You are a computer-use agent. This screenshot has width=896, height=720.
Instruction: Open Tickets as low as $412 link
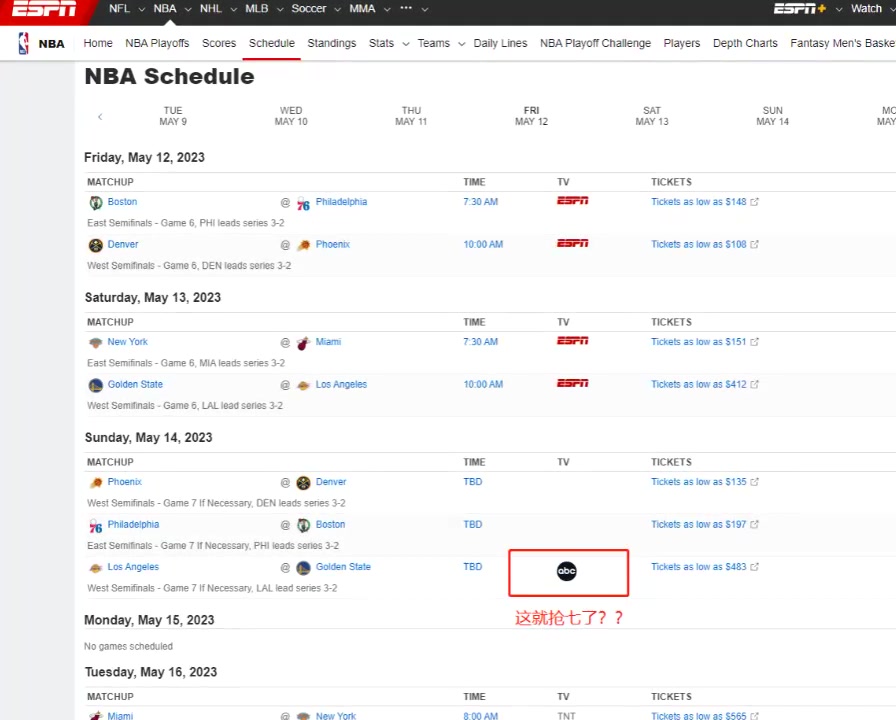pos(698,385)
